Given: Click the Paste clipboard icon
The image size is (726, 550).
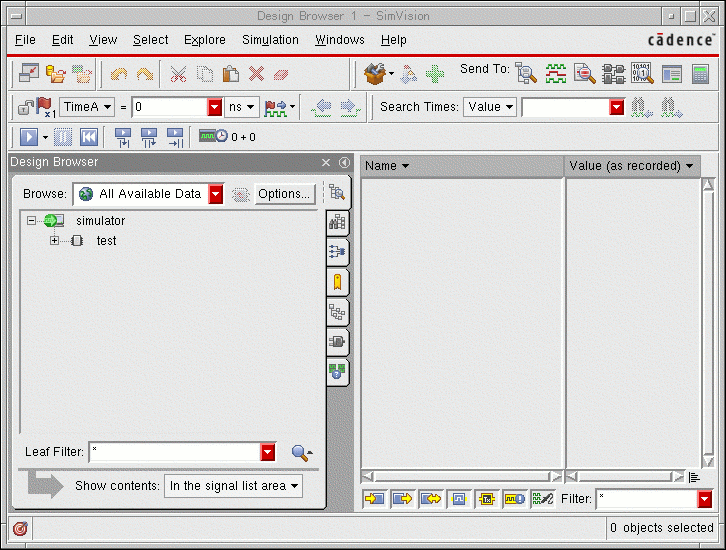Looking at the screenshot, I should click(x=231, y=74).
